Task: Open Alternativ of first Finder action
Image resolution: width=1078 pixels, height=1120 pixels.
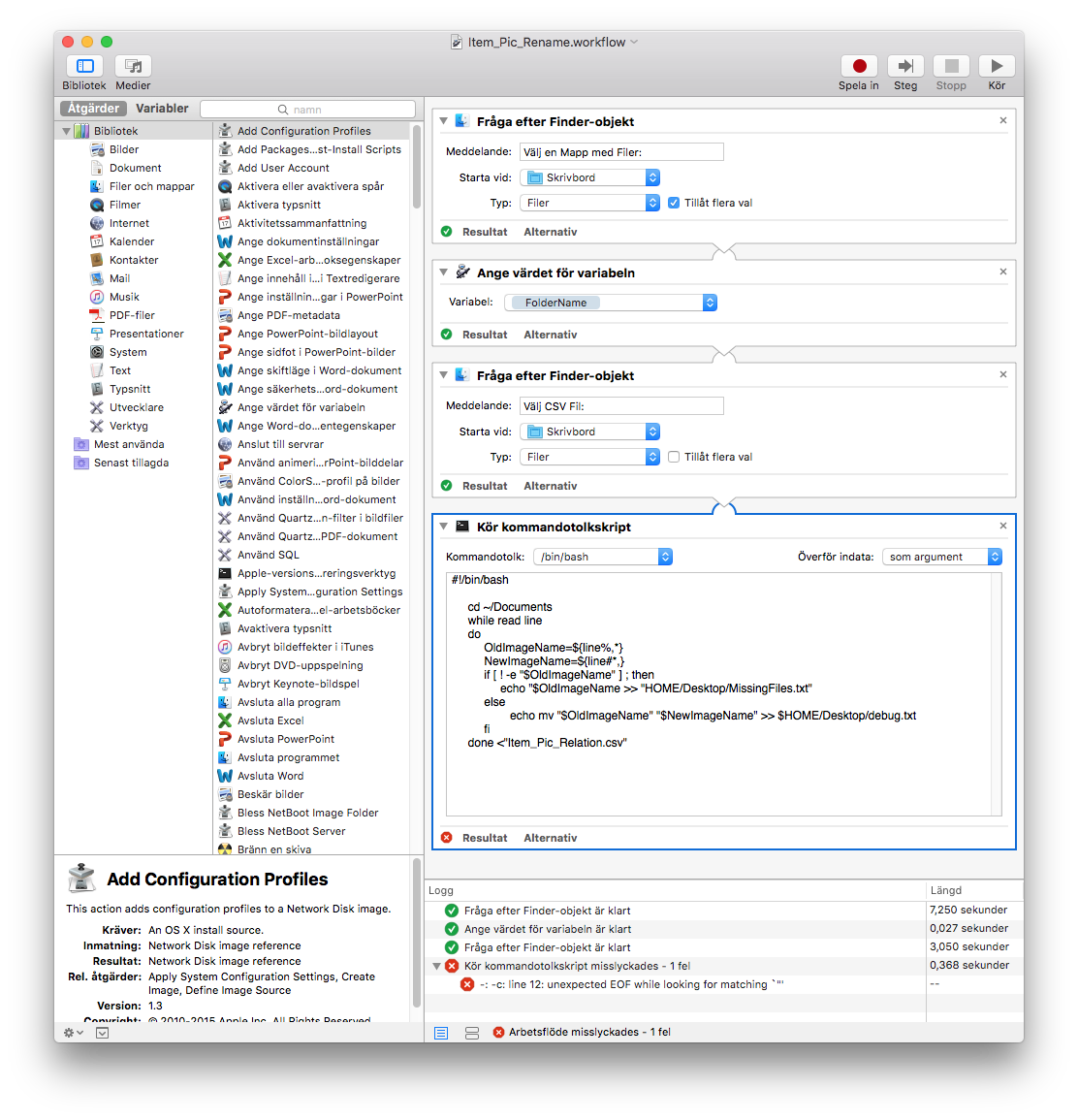Action: pyautogui.click(x=551, y=232)
